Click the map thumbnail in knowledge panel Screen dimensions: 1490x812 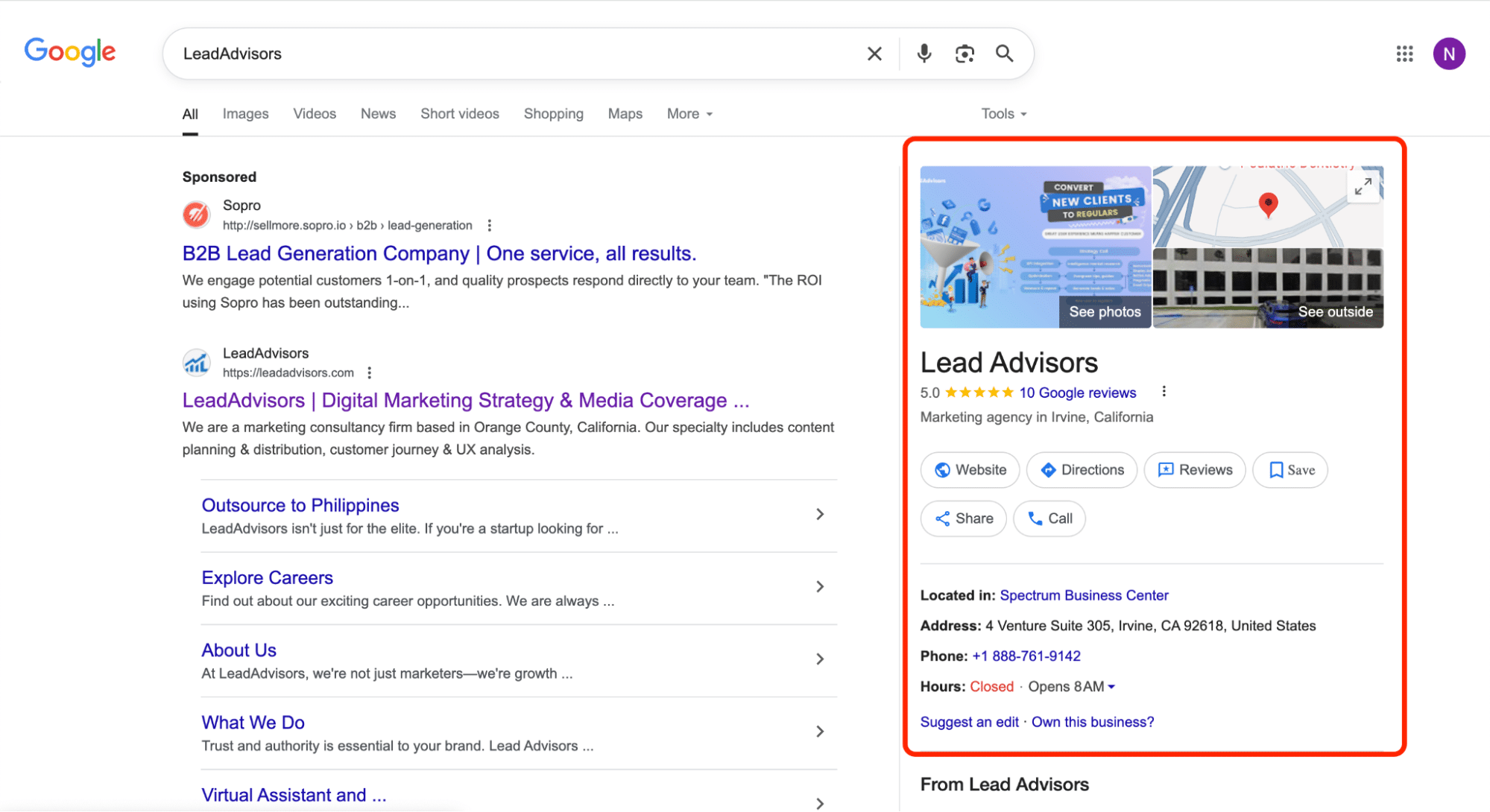1268,206
